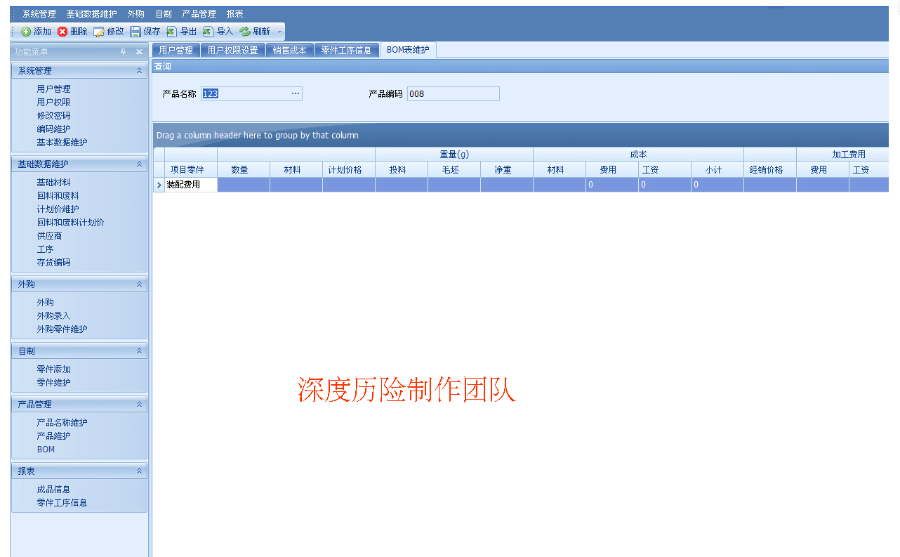Switch to the 用户权限设置 tab
The height and width of the screenshot is (557, 900).
(x=232, y=51)
